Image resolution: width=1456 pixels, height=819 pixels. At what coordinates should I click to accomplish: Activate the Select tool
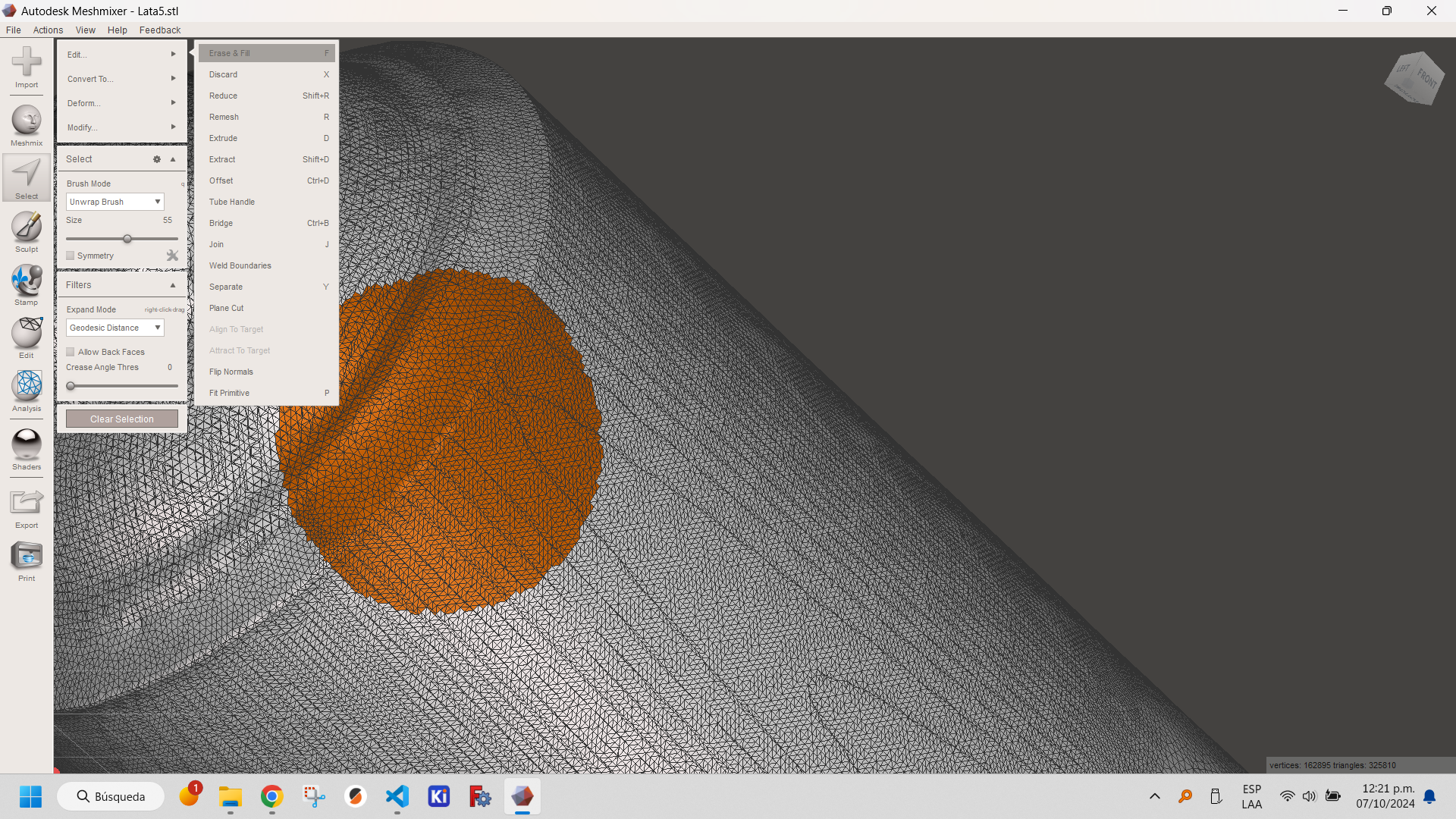27,179
